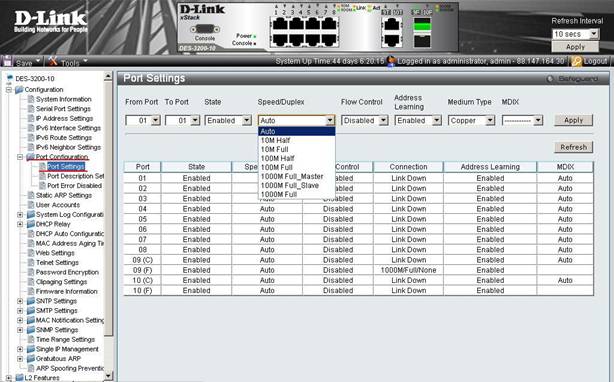
Task: Open Port Description Settings
Action: pyautogui.click(x=76, y=176)
